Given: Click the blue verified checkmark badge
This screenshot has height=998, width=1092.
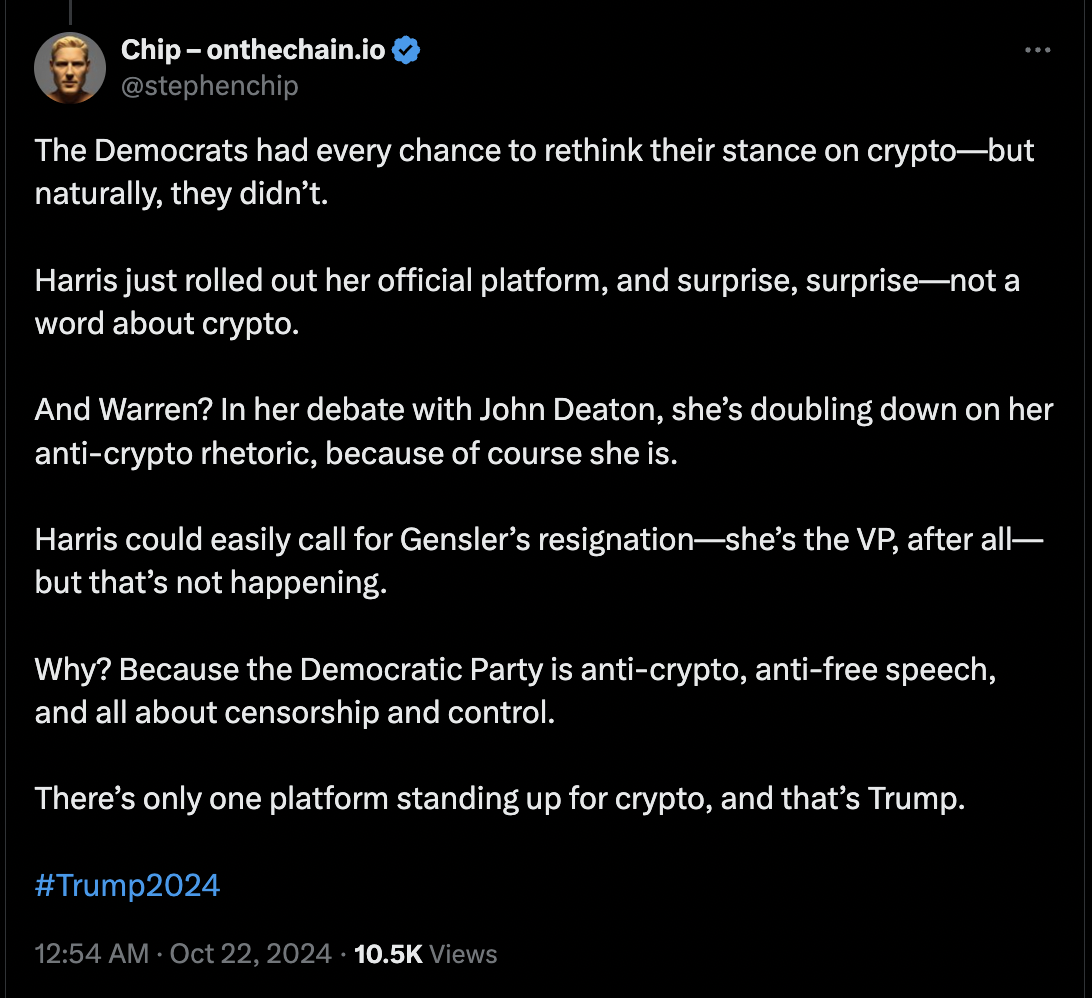Looking at the screenshot, I should 406,50.
